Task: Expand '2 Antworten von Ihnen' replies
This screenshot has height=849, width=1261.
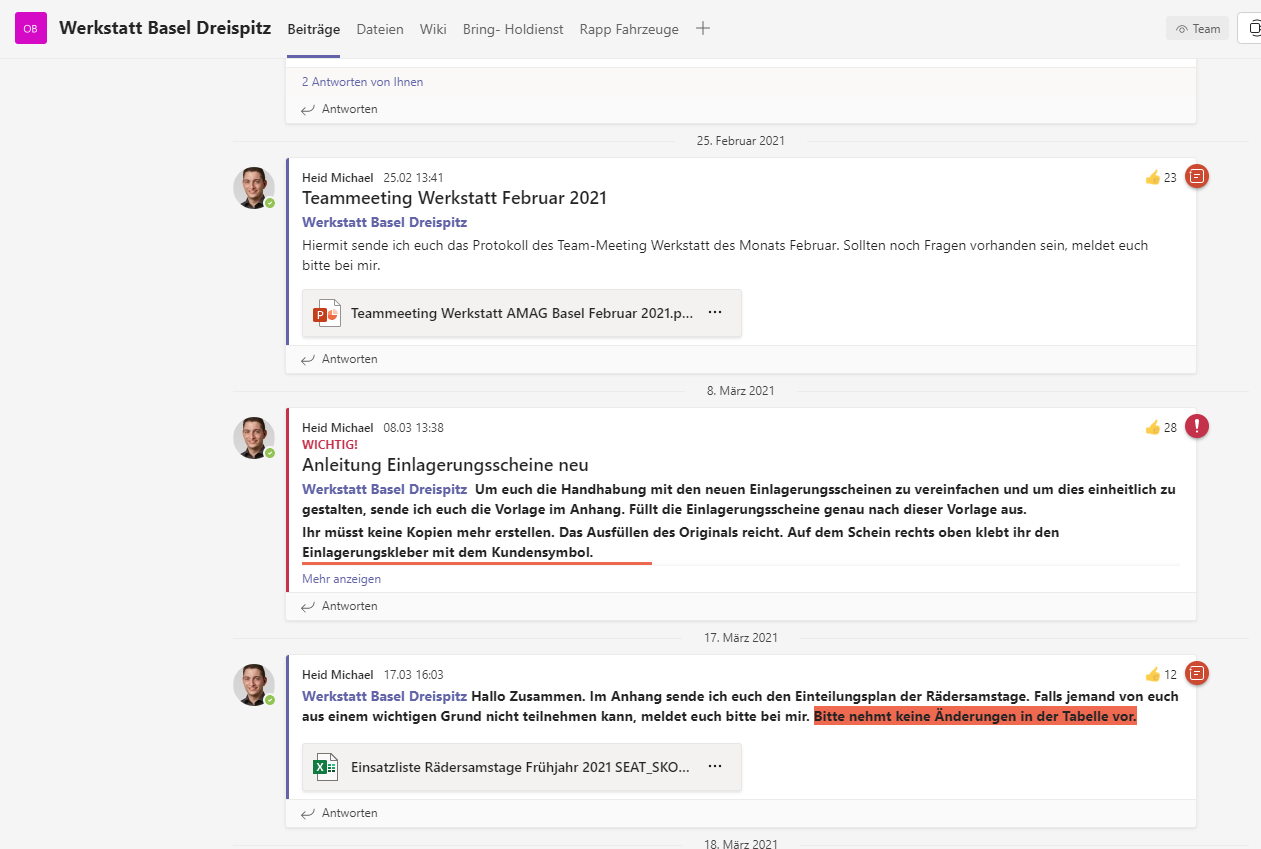Action: 362,82
